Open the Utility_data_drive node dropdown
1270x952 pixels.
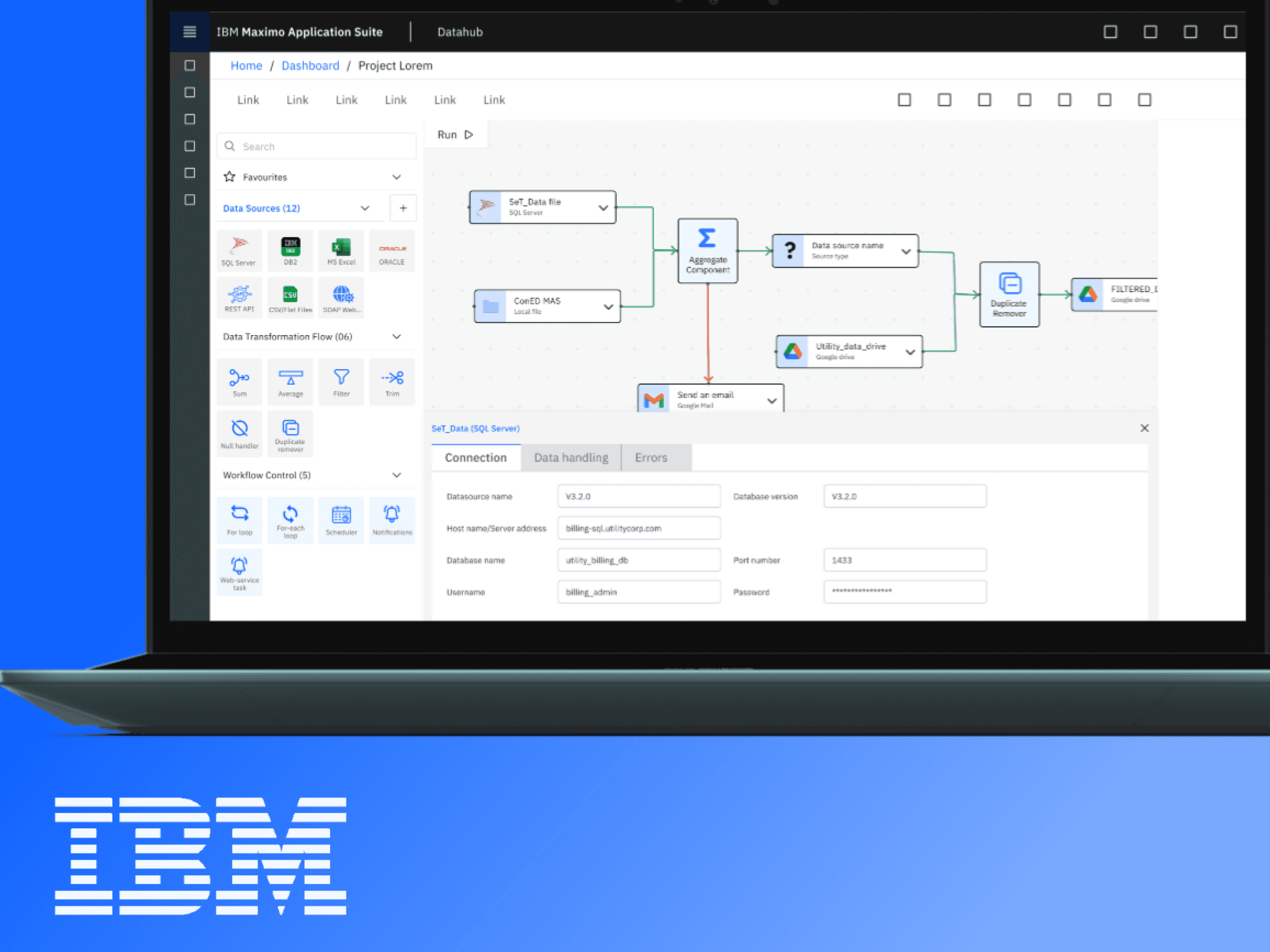(910, 351)
